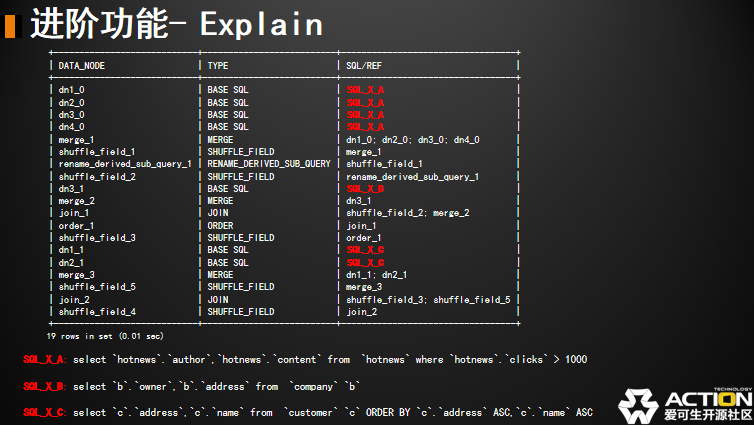Click the orange bar beside the slide title
Viewport: 754px width, 425px height.
coord(9,25)
